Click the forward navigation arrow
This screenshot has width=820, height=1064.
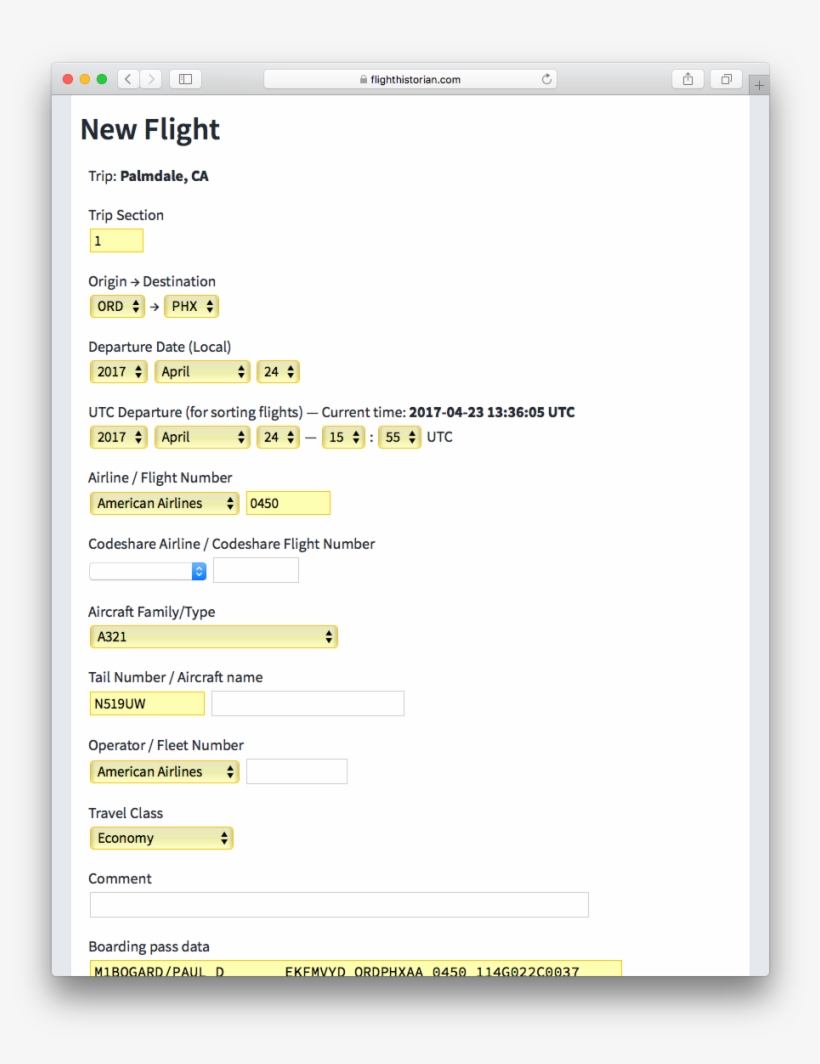coord(151,78)
